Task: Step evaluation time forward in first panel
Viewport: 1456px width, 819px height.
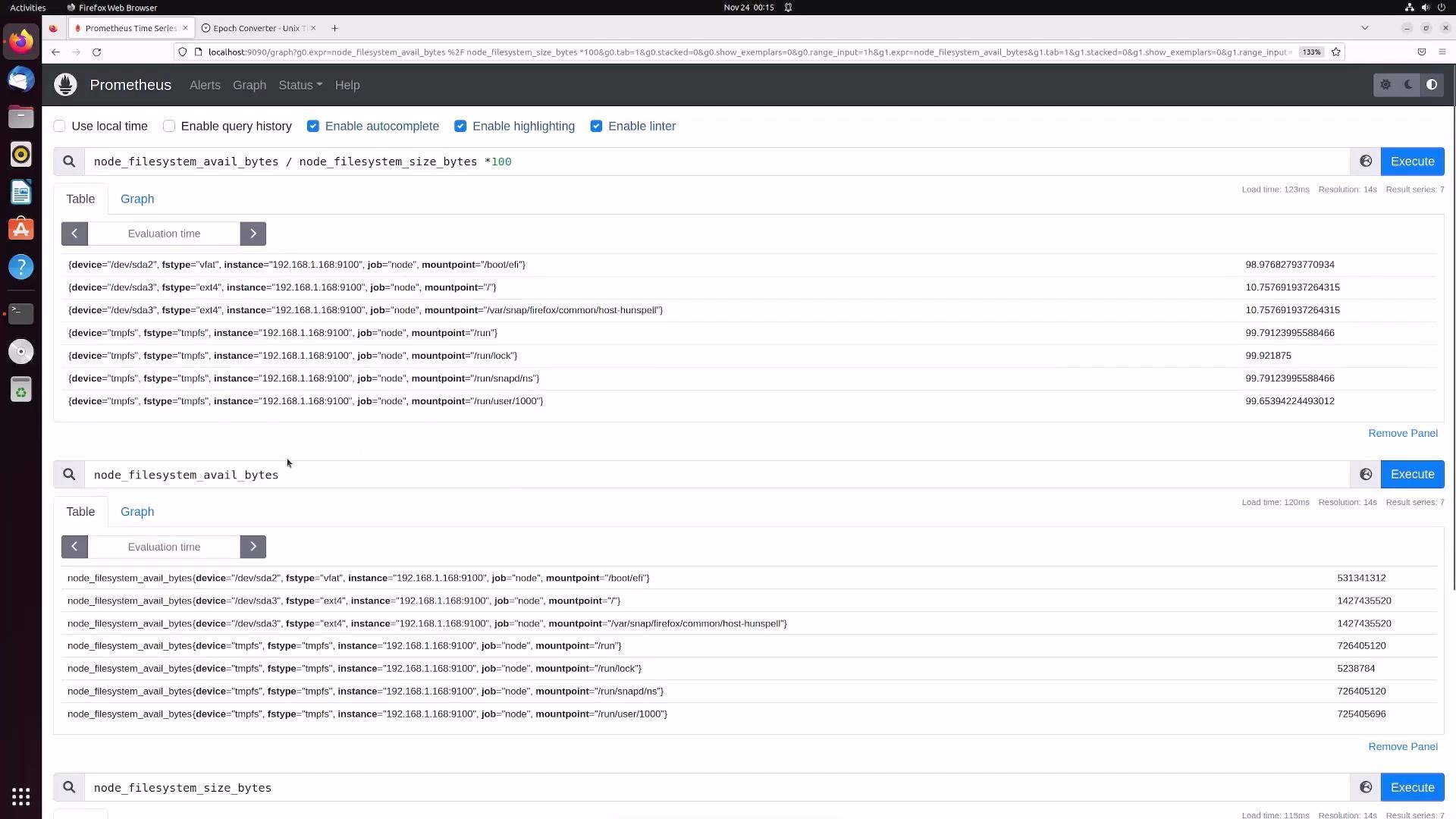Action: tap(253, 234)
